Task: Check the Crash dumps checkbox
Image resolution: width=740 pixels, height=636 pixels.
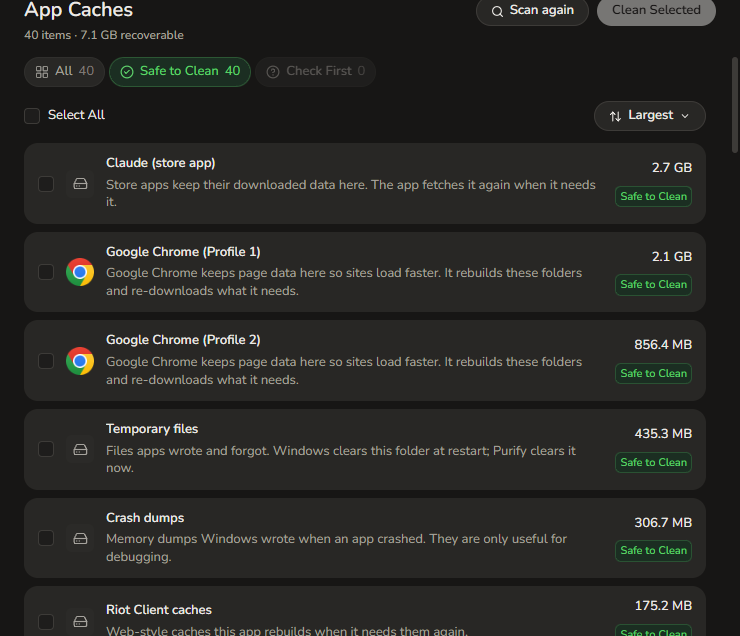Action: (46, 538)
